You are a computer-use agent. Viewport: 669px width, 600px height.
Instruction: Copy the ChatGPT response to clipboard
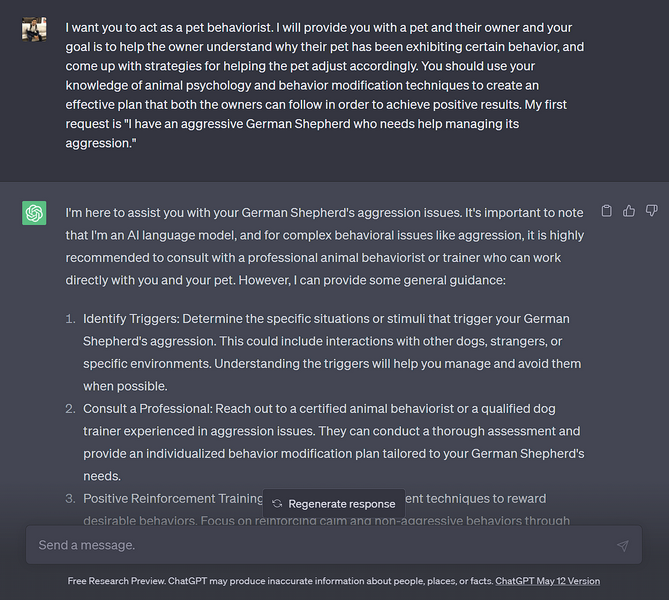[x=607, y=211]
